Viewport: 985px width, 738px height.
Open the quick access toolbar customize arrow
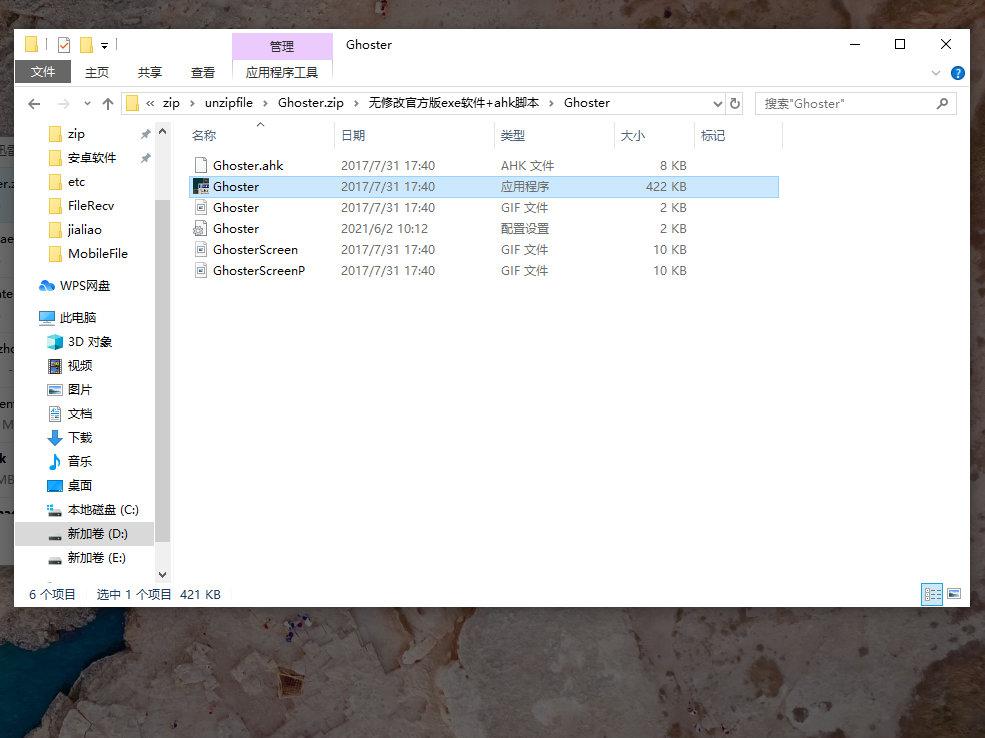tap(104, 45)
